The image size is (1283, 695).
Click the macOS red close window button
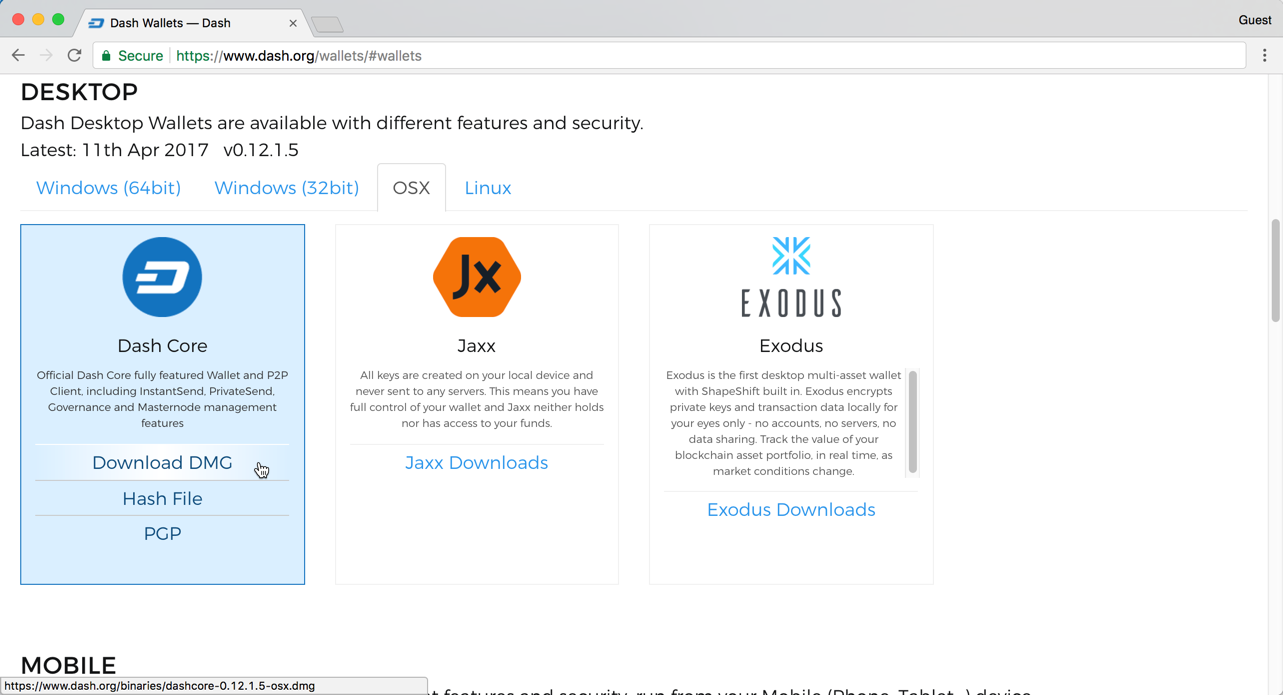click(x=18, y=19)
